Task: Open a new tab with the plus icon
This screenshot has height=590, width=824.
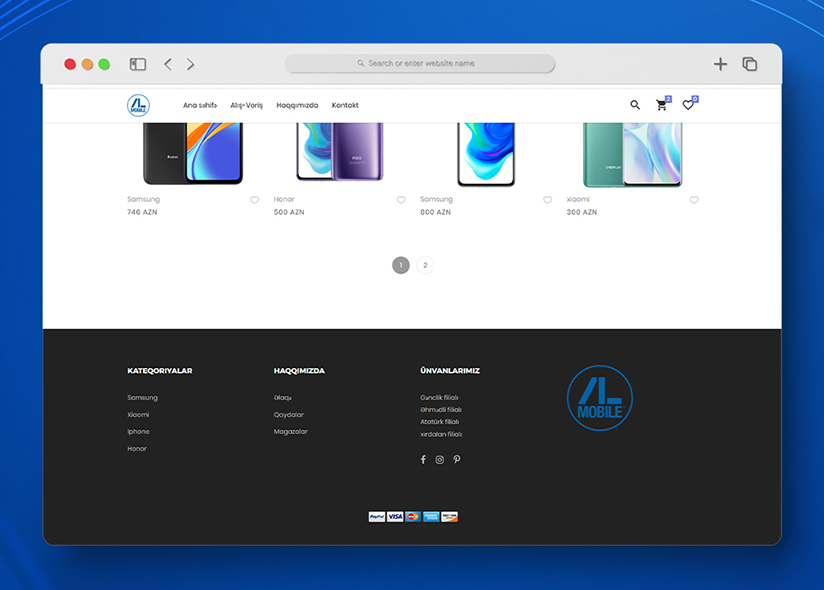Action: pyautogui.click(x=720, y=64)
